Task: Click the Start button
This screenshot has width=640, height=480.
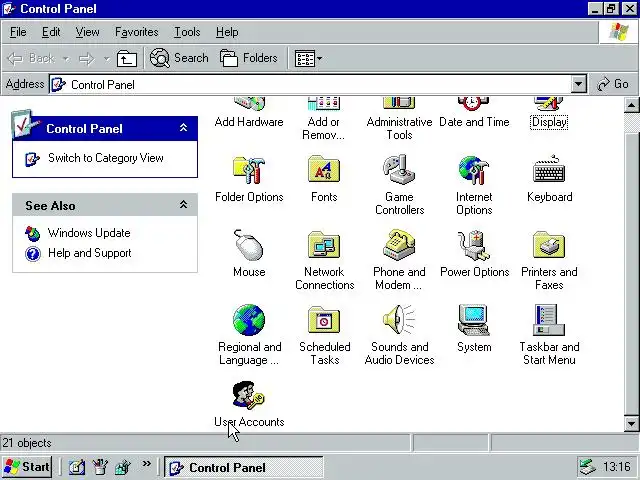Action: pos(27,467)
